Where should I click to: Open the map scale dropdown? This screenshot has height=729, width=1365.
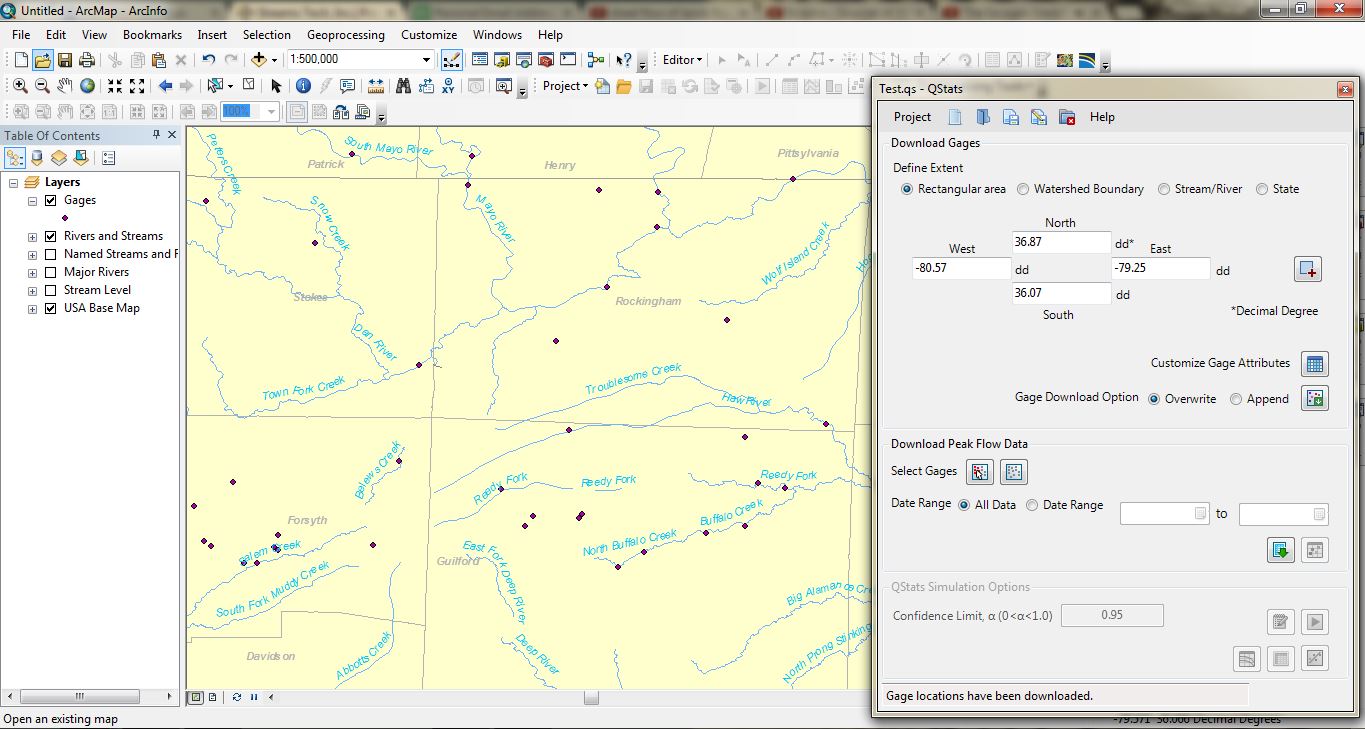point(427,60)
